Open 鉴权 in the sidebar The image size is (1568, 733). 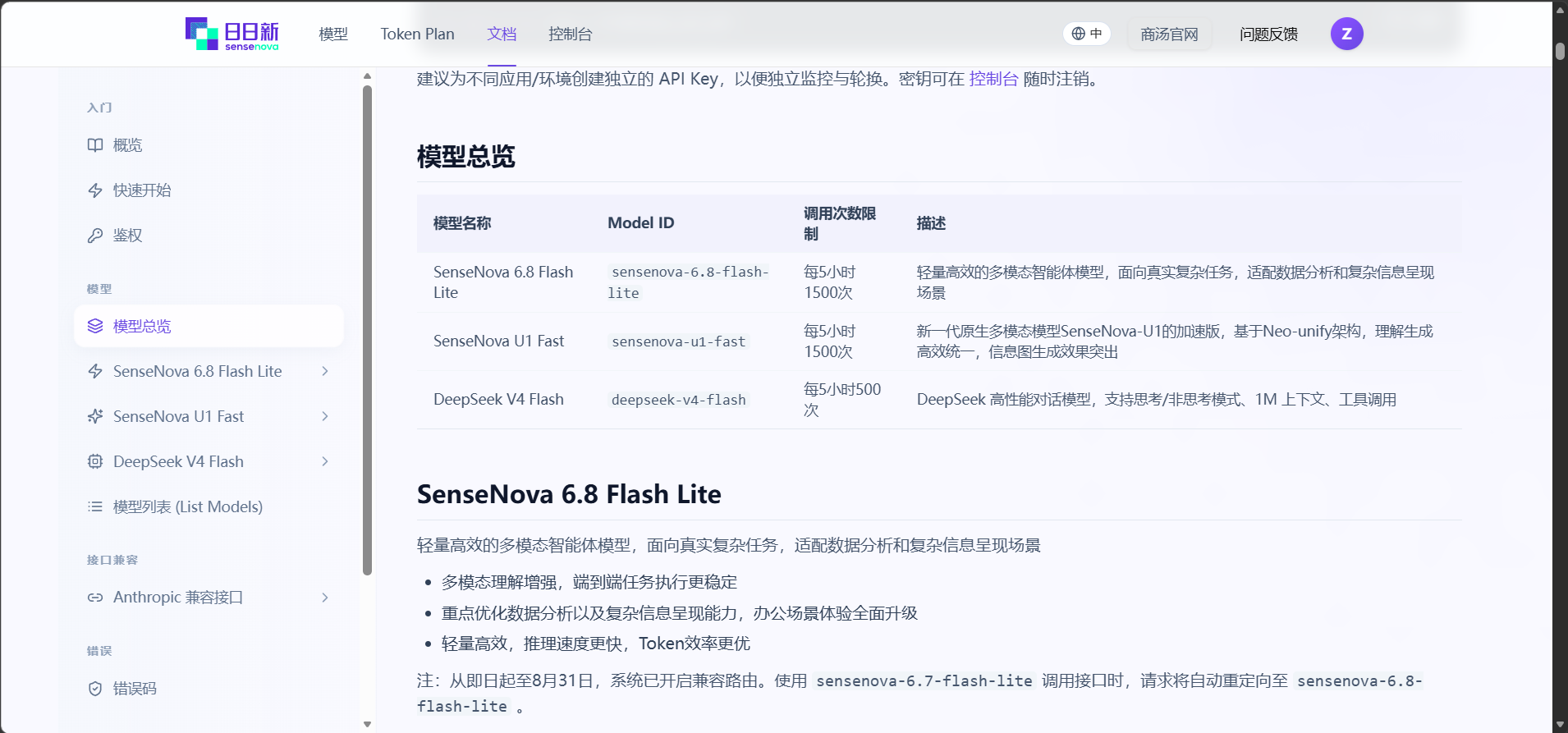(209, 236)
